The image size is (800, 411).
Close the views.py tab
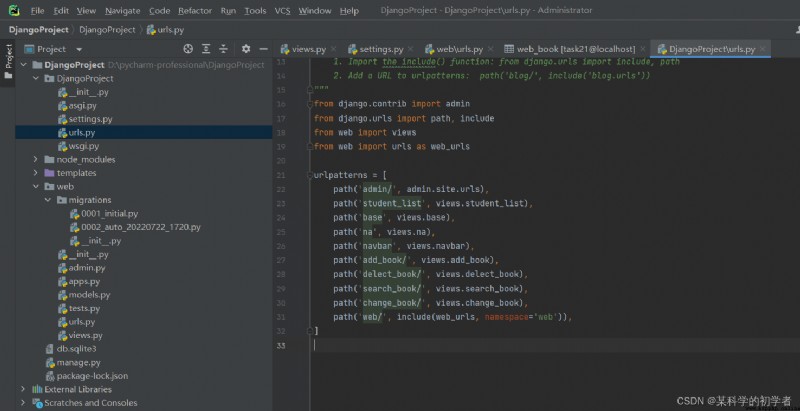click(334, 49)
